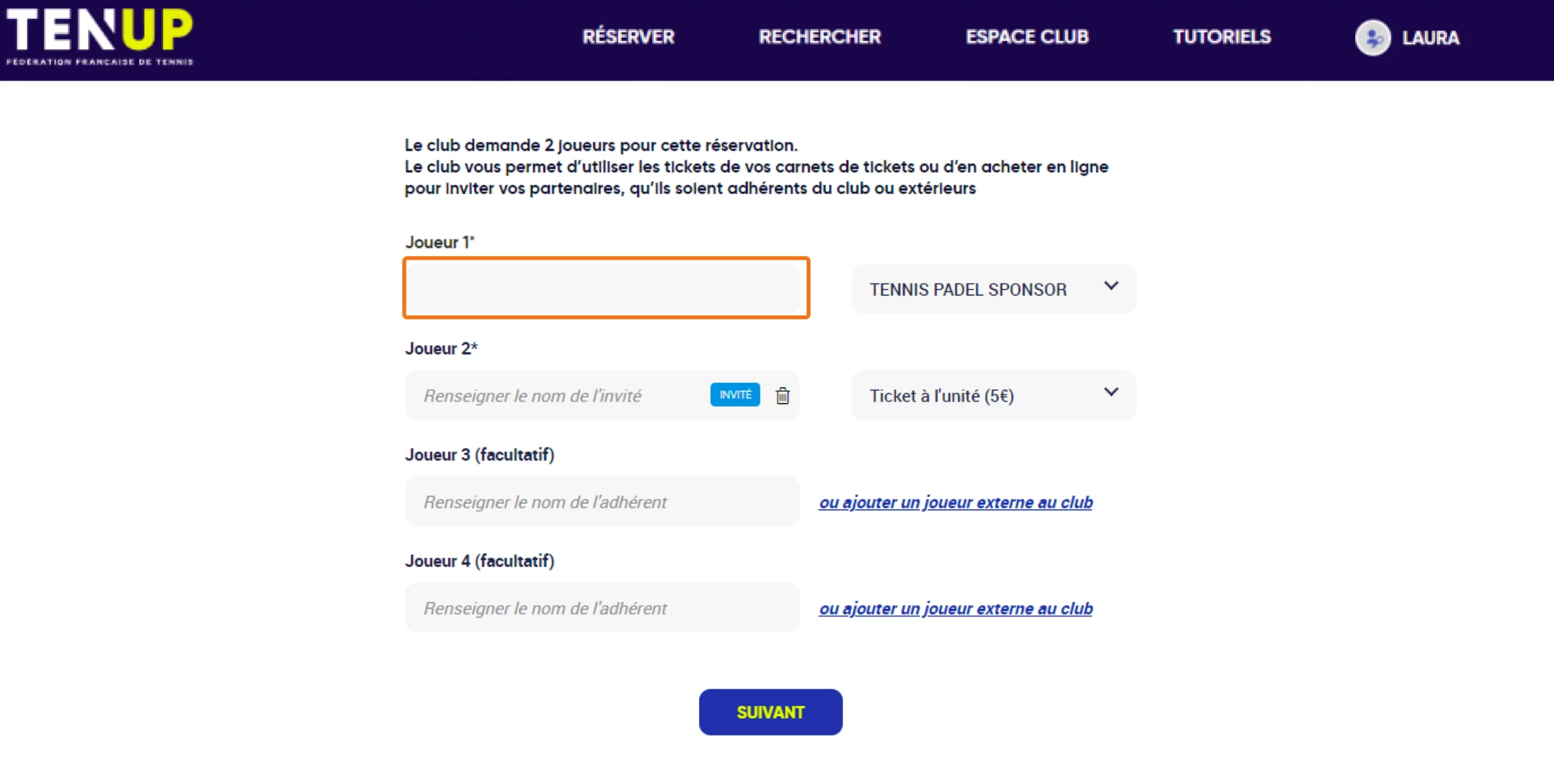
Task: Add external player link for Joueur 3
Action: [955, 502]
